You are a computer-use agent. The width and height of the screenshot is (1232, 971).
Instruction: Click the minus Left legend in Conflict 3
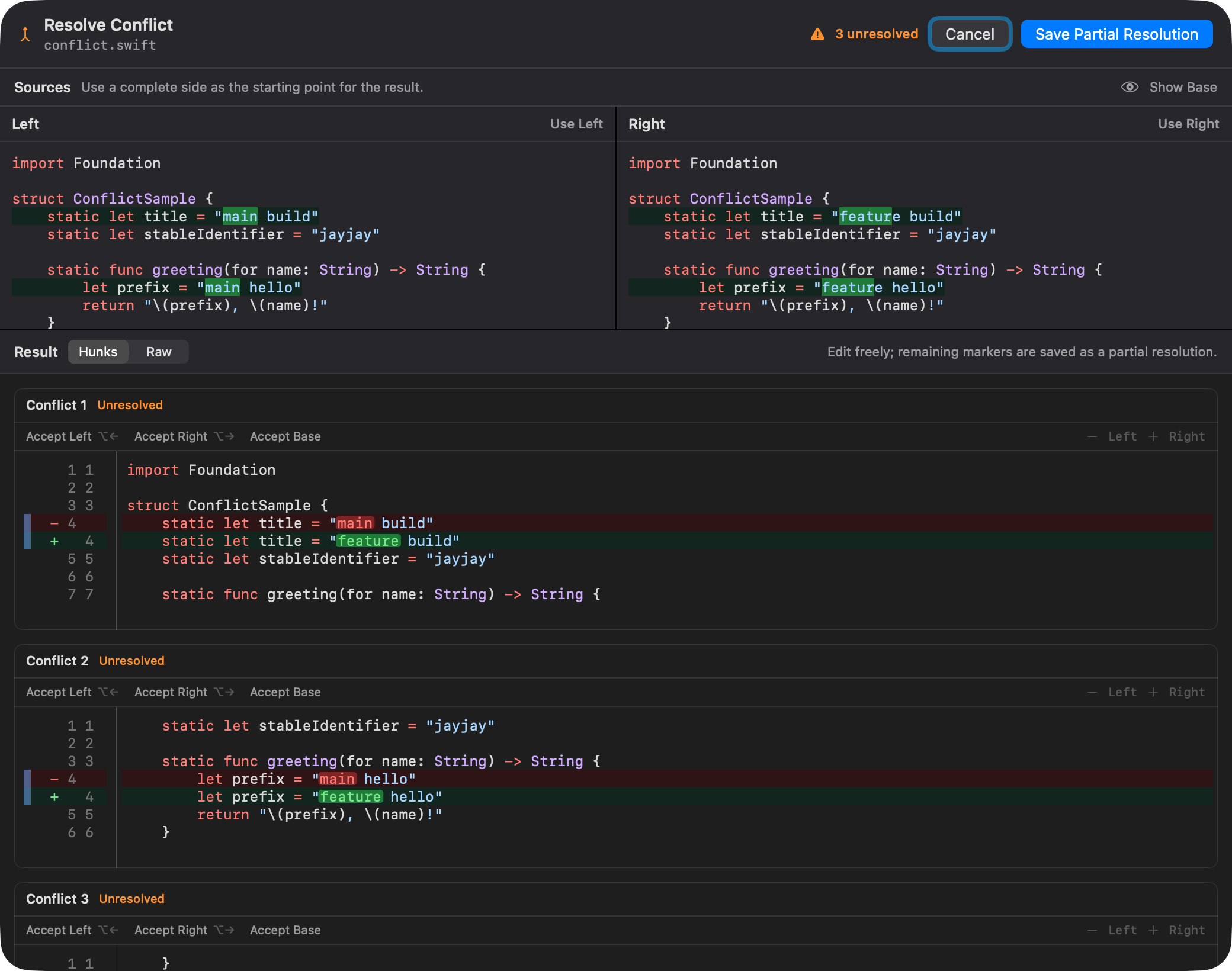(x=1112, y=930)
